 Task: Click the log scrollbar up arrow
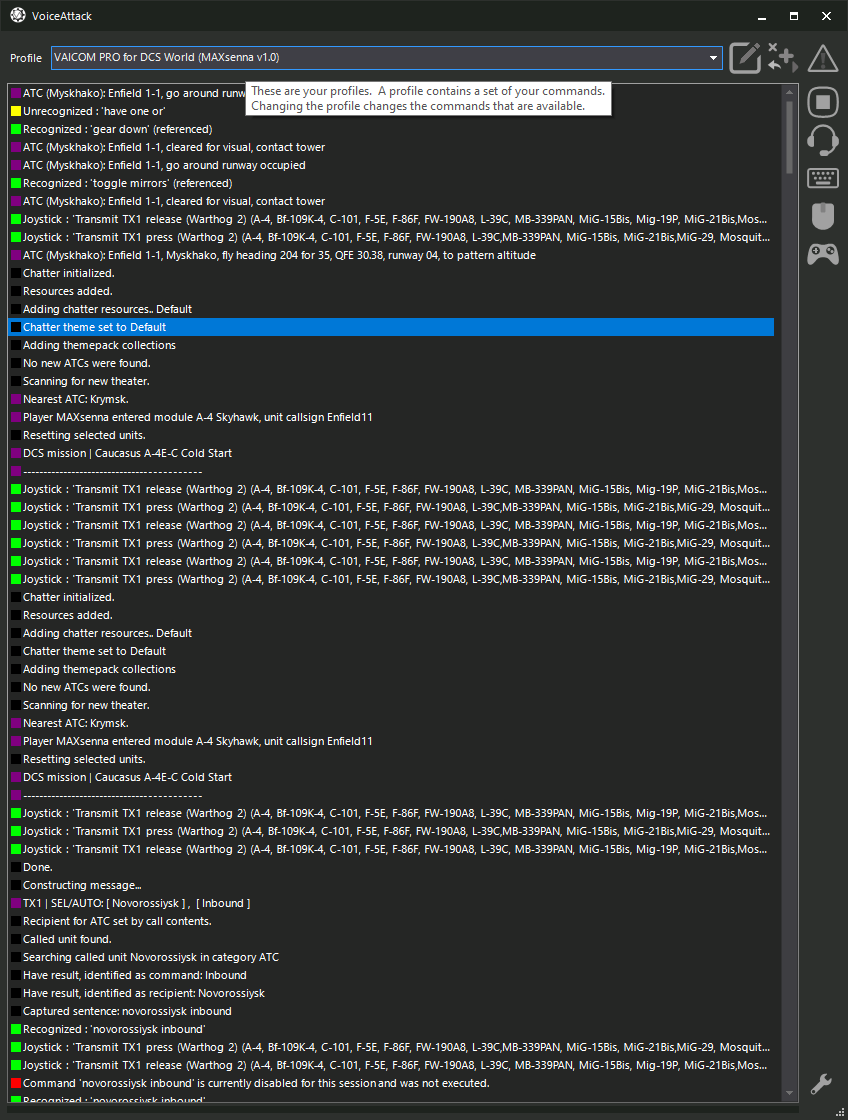pos(789,92)
